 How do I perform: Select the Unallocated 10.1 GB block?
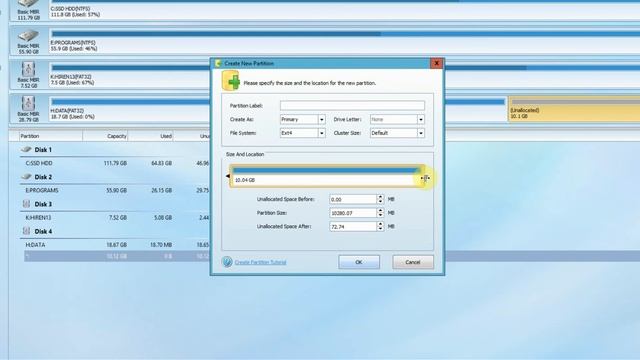click(574, 109)
